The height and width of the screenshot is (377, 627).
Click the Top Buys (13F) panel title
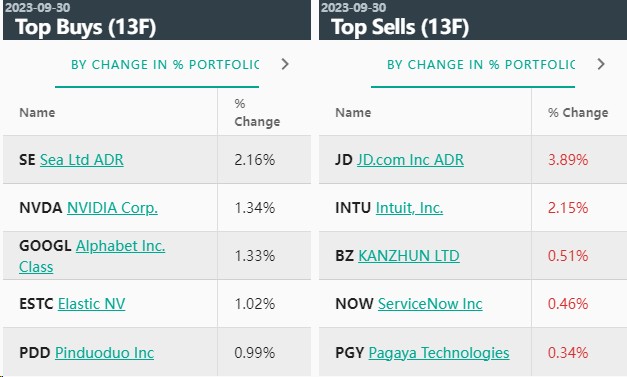pos(86,27)
